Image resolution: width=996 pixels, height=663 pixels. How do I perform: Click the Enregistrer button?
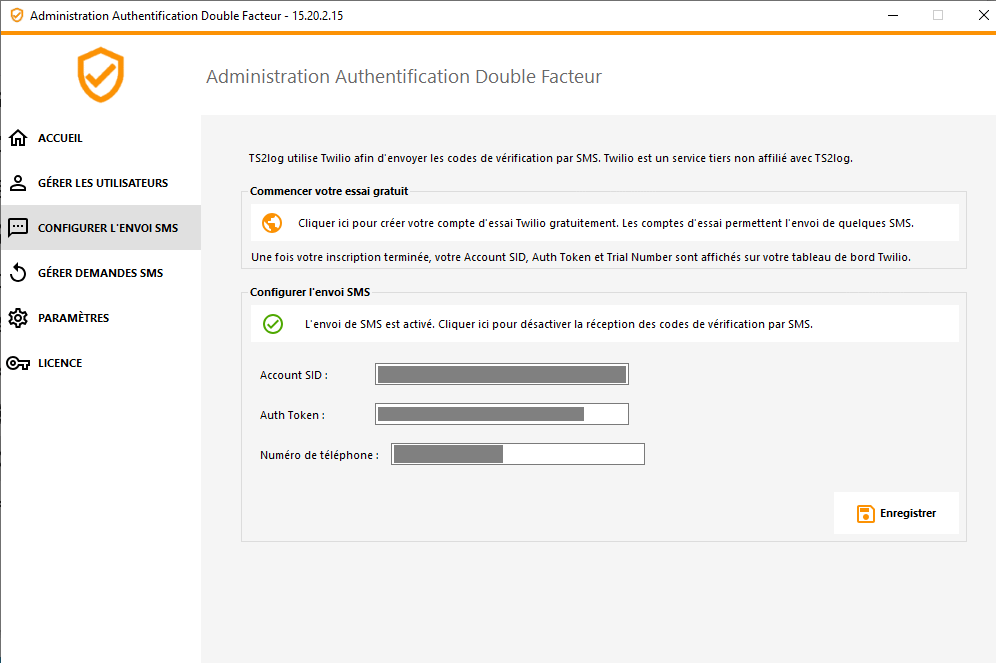click(896, 513)
